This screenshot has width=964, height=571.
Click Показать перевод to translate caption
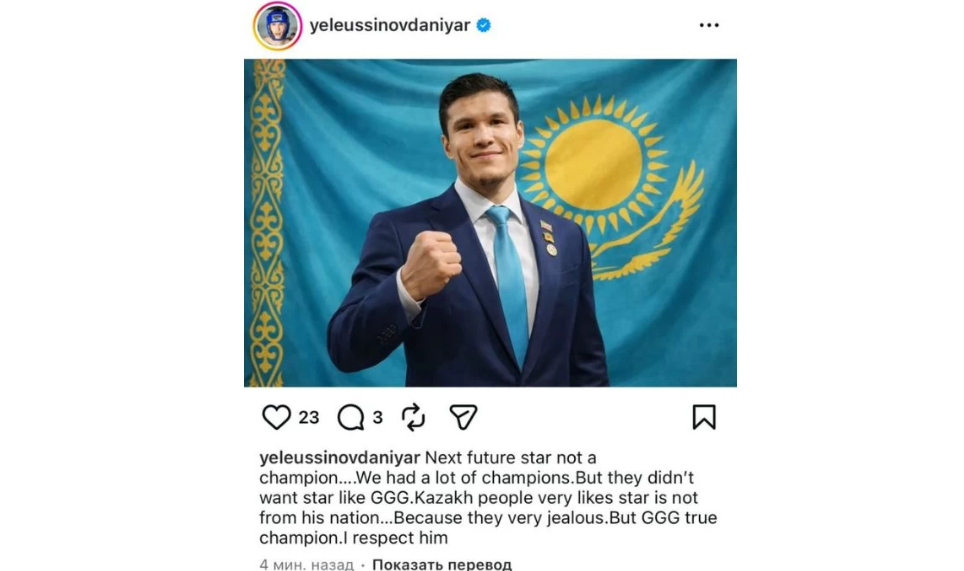pos(441,564)
